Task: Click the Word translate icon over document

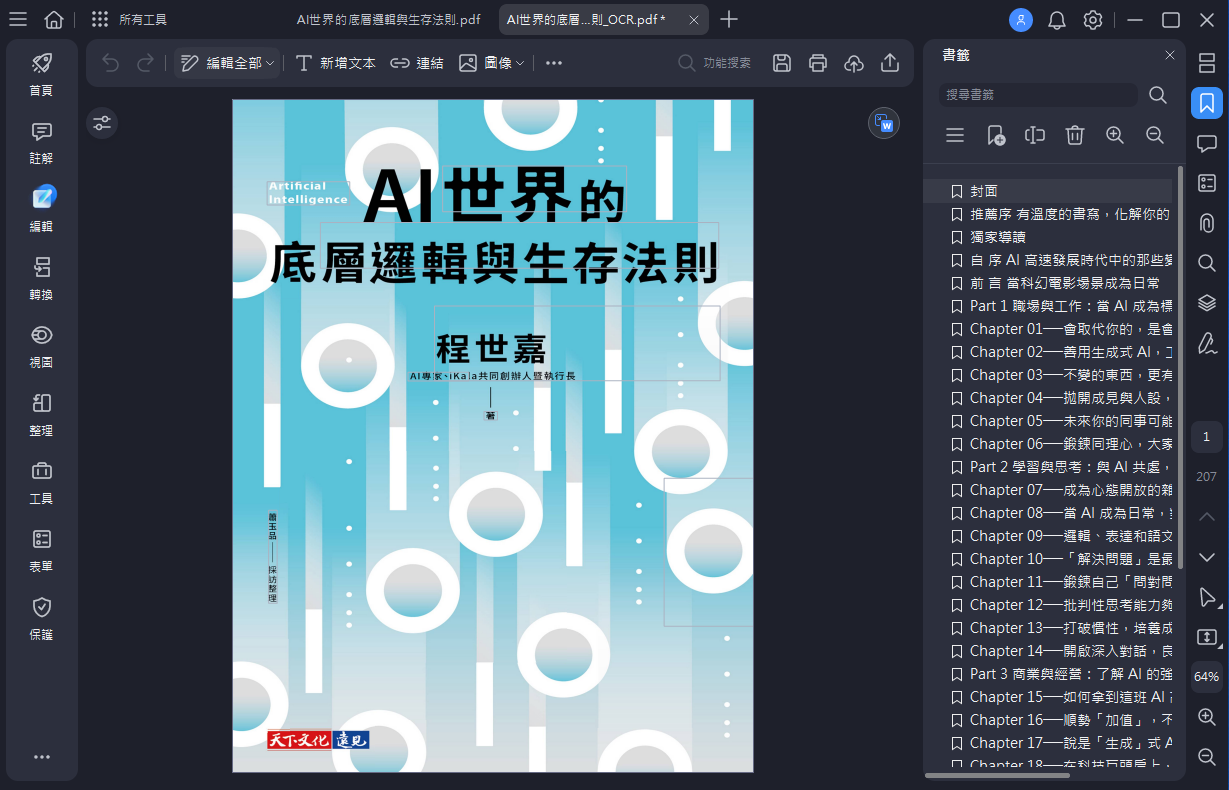Action: click(x=884, y=123)
